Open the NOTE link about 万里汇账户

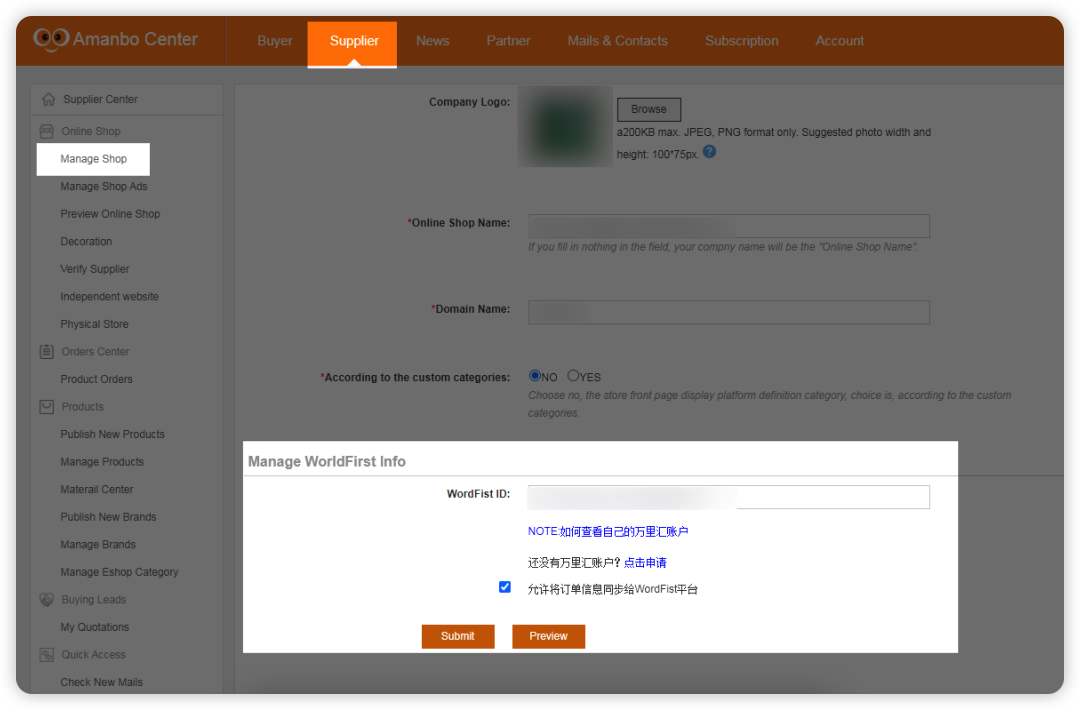pos(608,532)
